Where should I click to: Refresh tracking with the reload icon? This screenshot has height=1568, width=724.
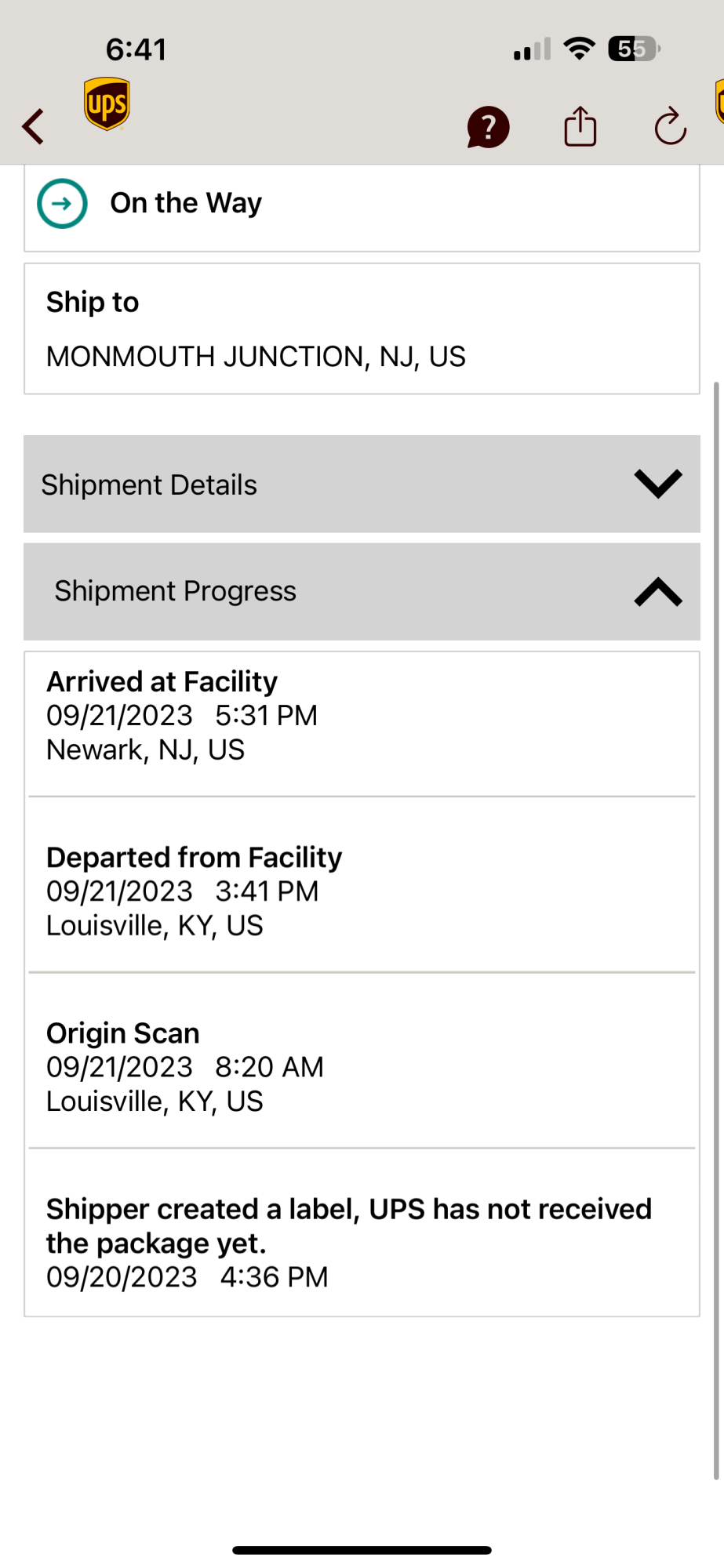(670, 127)
